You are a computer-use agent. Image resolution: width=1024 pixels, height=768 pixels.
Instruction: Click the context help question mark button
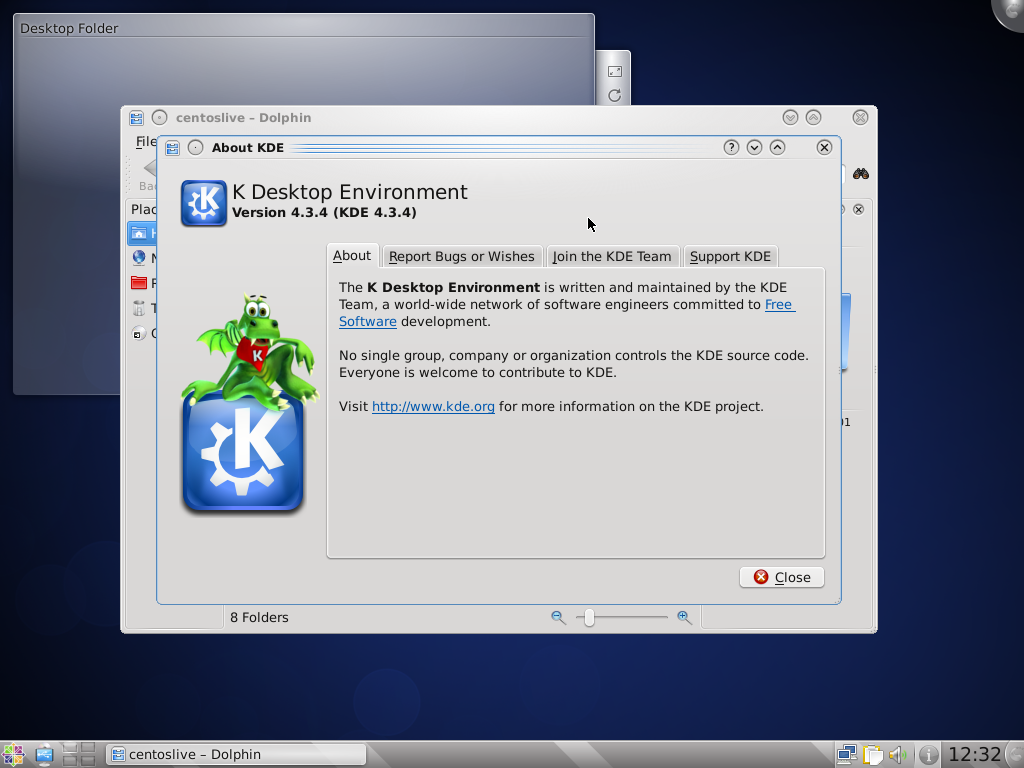(x=731, y=148)
